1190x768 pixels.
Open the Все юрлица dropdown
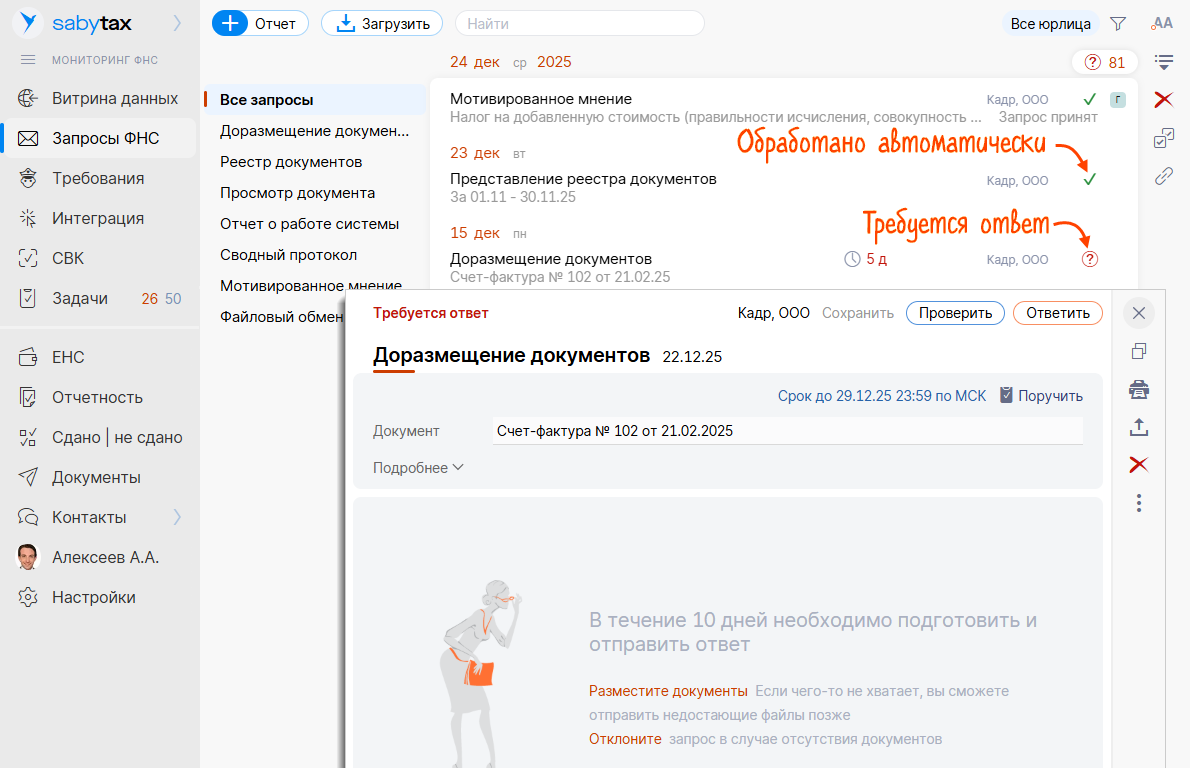tap(1050, 23)
